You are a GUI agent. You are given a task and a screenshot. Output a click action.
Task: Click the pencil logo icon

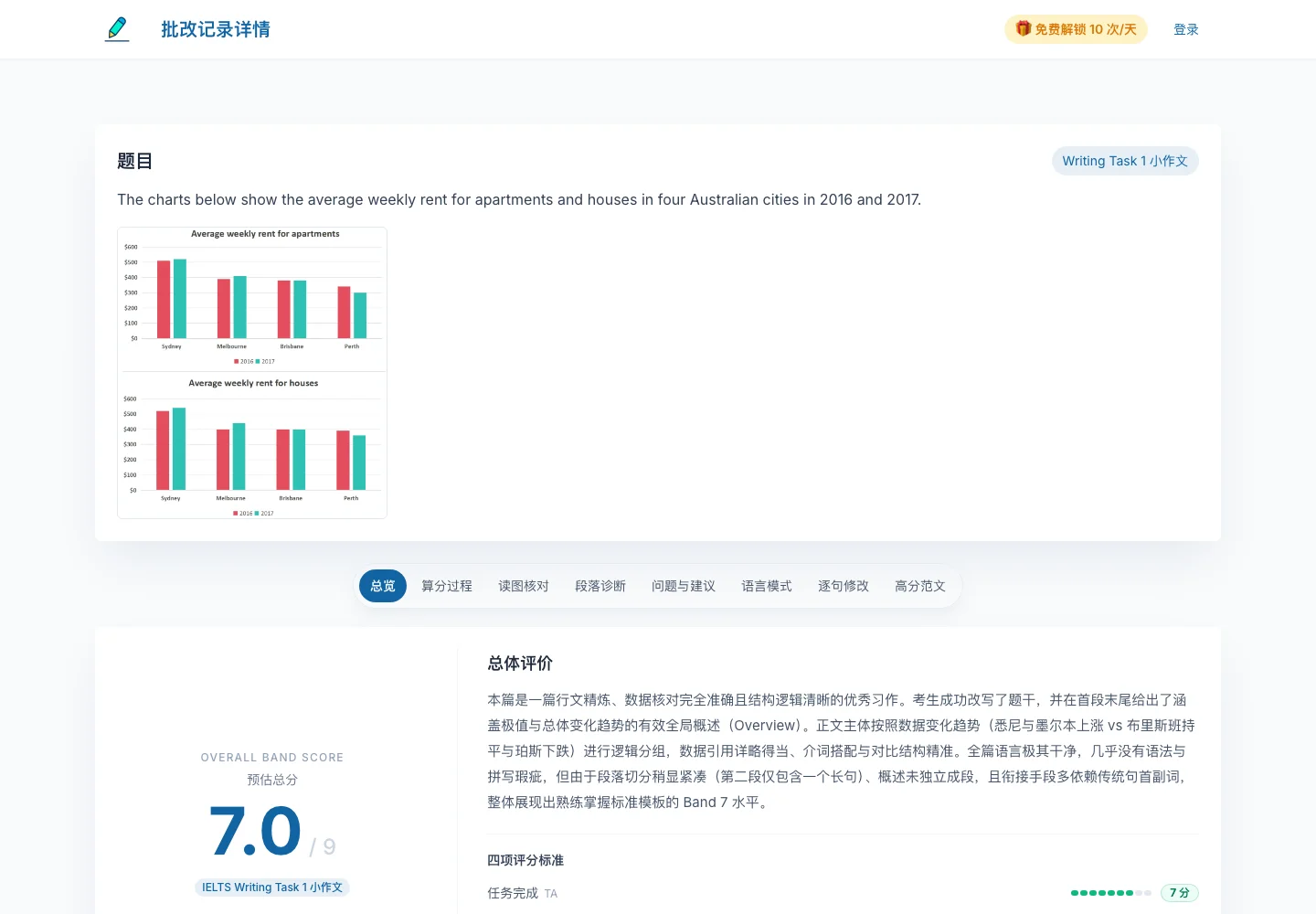117,29
